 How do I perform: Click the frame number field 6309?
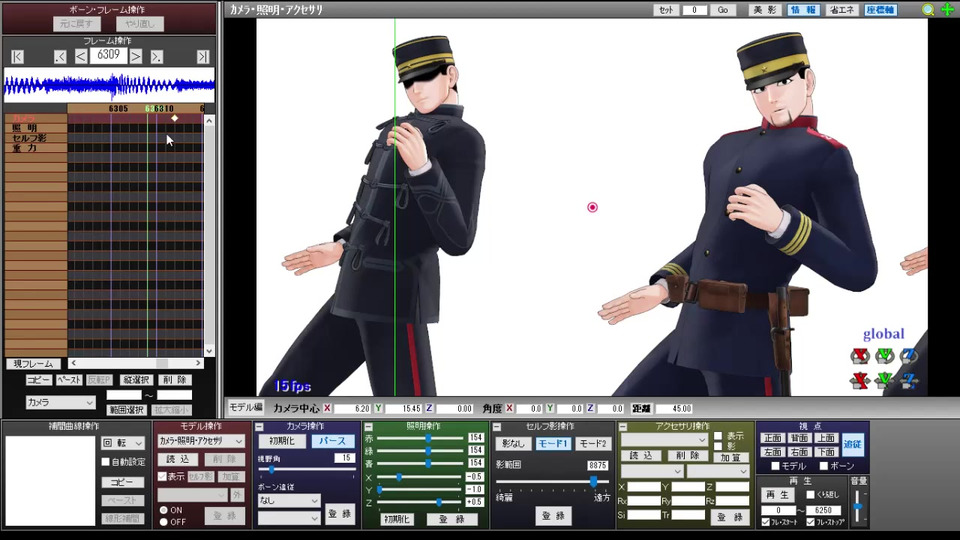pyautogui.click(x=108, y=56)
